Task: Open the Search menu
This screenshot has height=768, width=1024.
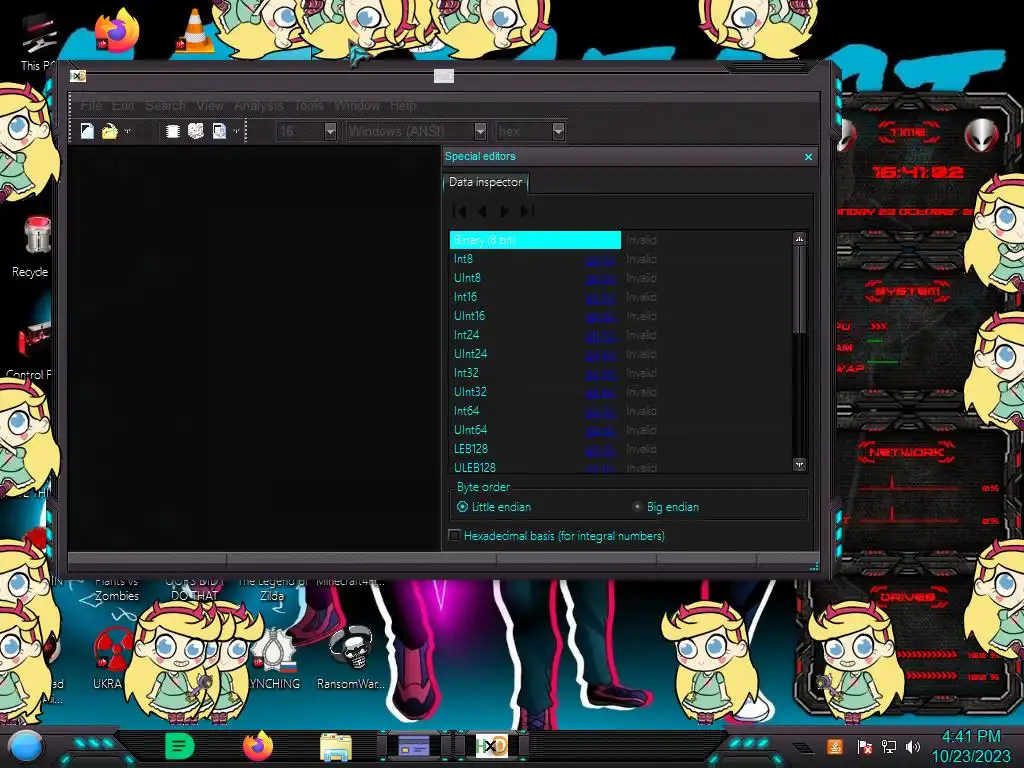Action: [165, 105]
